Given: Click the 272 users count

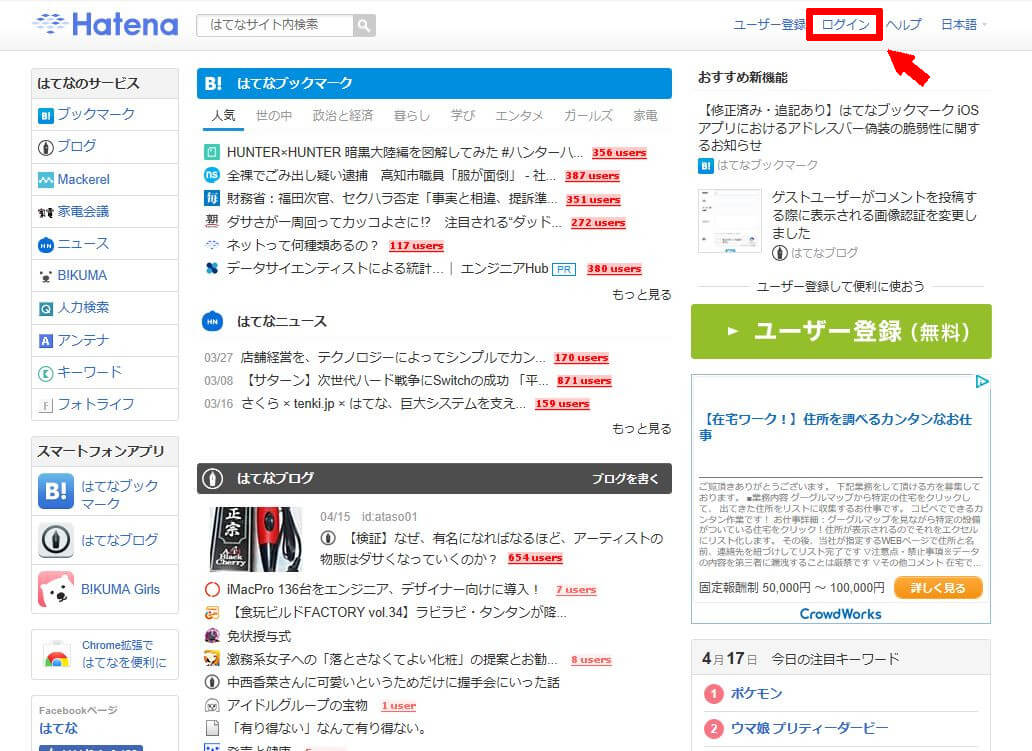Looking at the screenshot, I should point(598,222).
